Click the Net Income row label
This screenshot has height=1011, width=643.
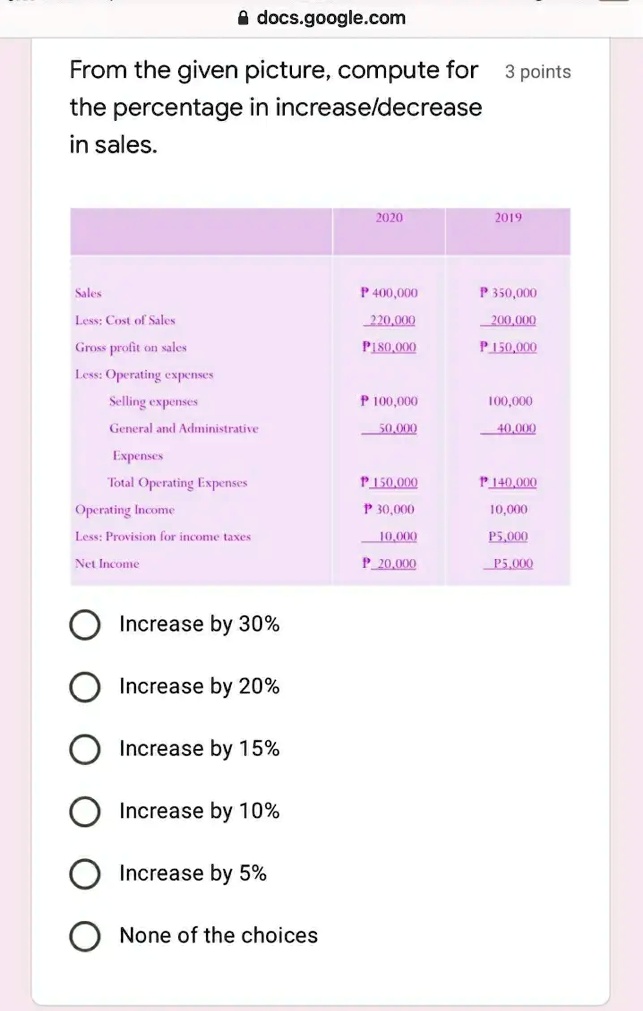click(x=107, y=564)
